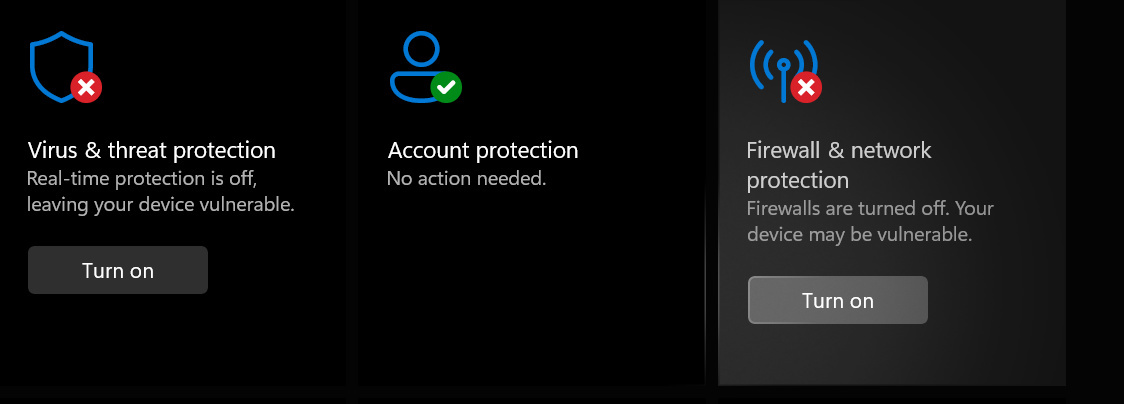
Task: Click the red error badge on firewall icon
Action: coord(806,88)
